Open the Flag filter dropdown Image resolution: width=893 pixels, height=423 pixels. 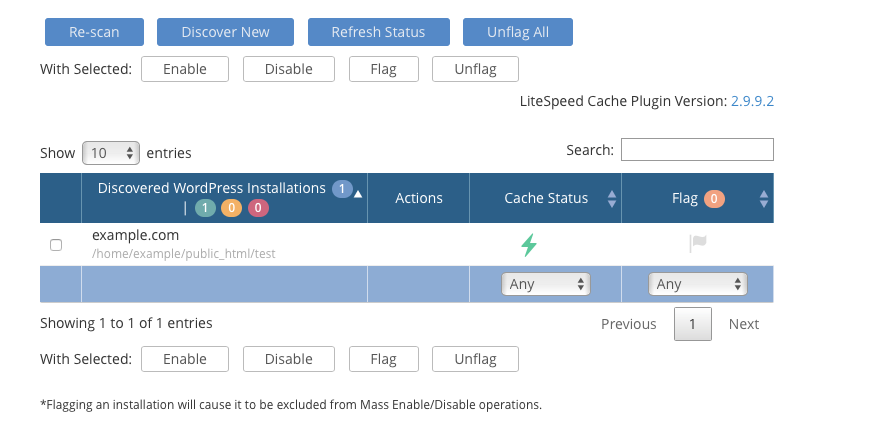coord(698,284)
